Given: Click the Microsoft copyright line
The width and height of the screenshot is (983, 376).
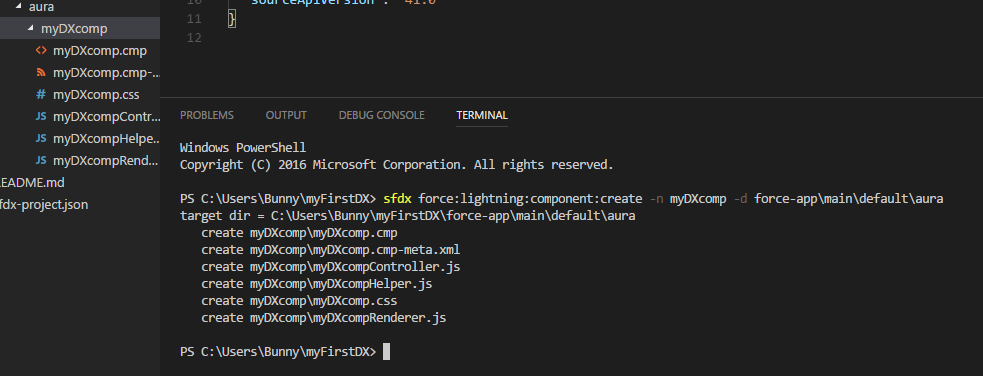Looking at the screenshot, I should (397, 165).
